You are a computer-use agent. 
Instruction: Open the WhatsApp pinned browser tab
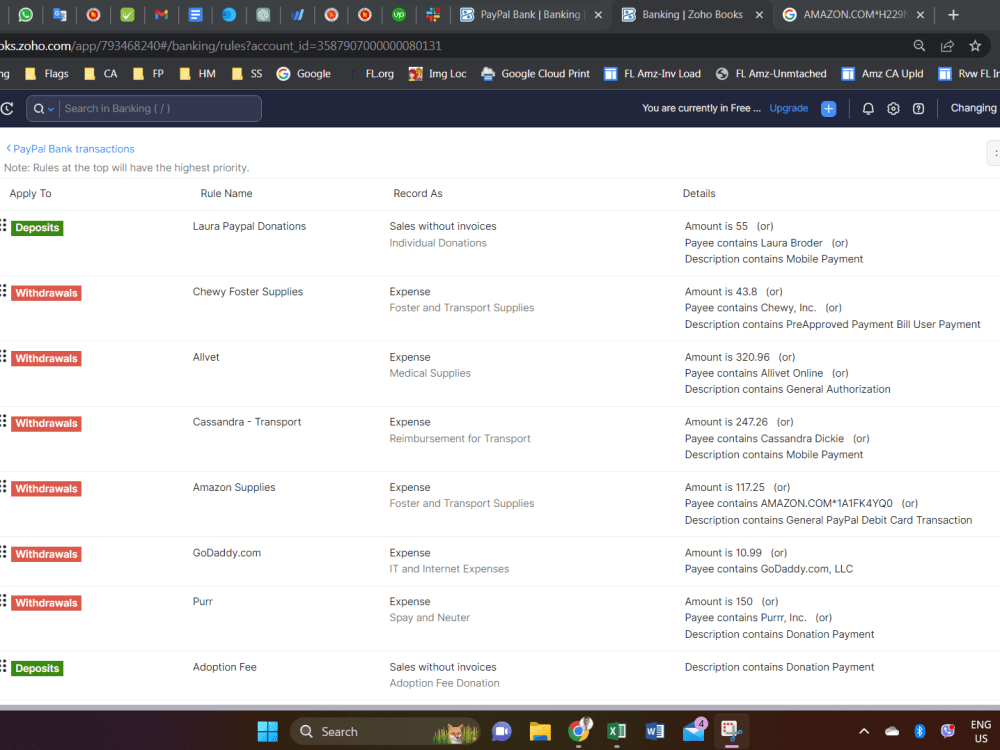[26, 14]
